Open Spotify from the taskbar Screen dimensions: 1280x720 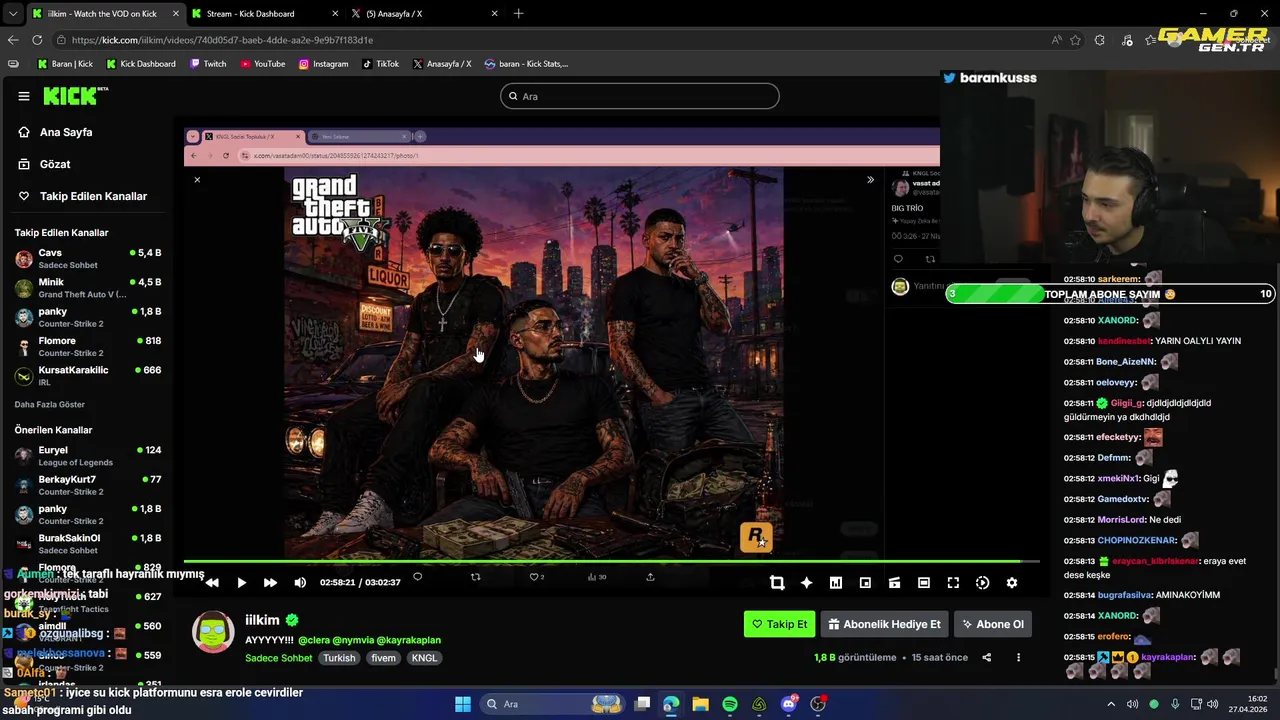[730, 704]
